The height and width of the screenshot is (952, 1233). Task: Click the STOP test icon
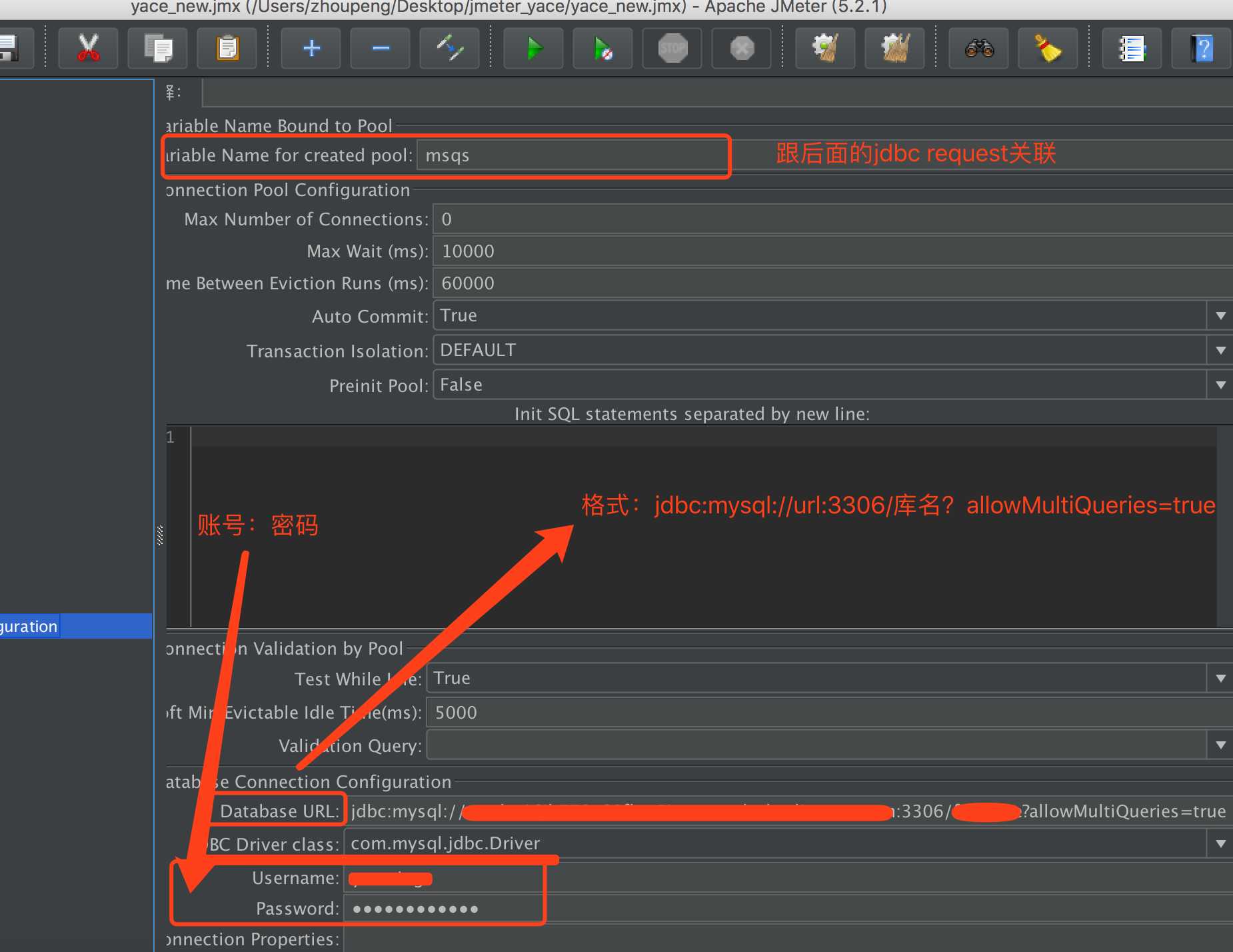tap(672, 48)
